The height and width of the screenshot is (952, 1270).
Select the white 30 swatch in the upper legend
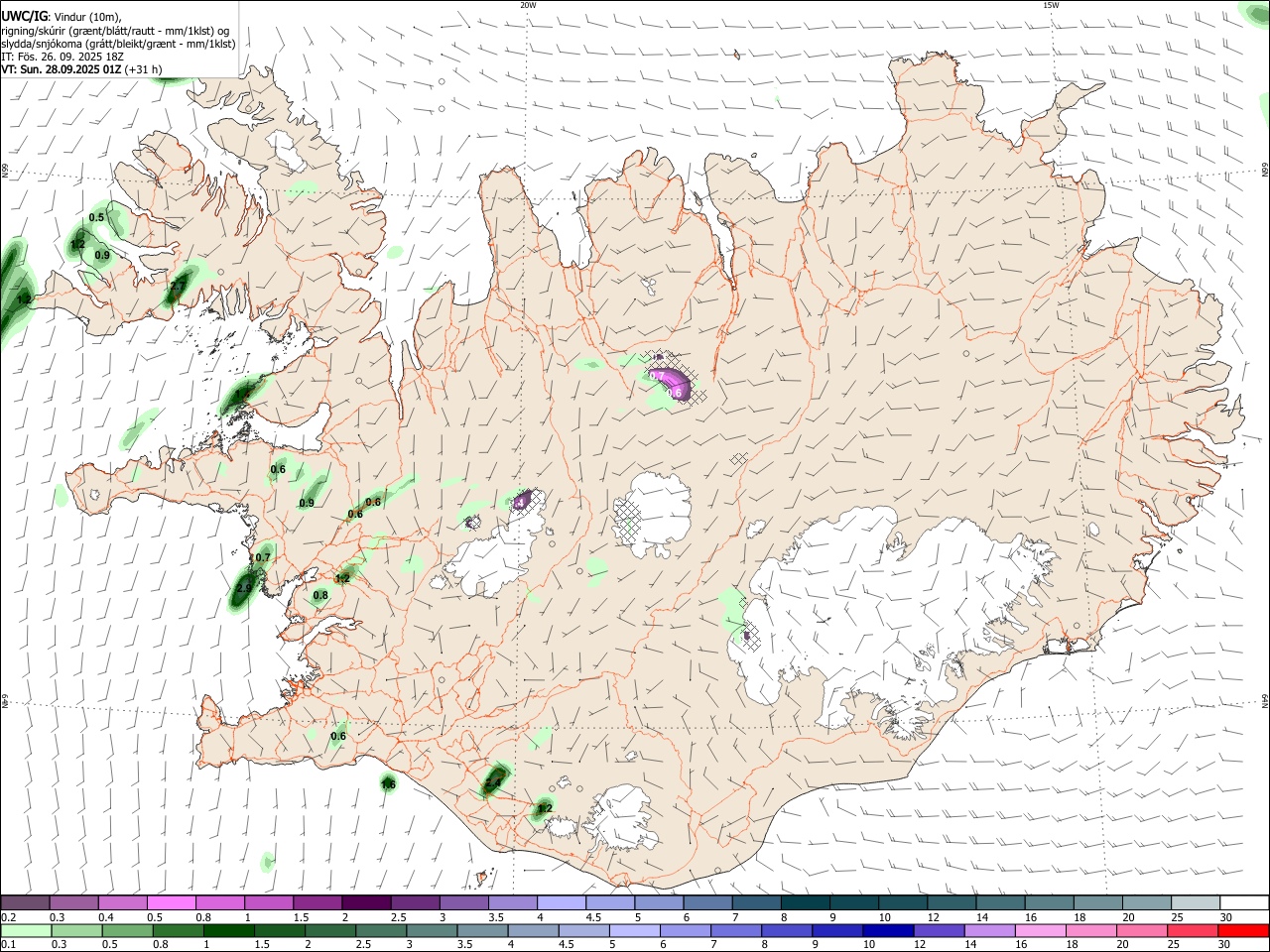[1245, 902]
